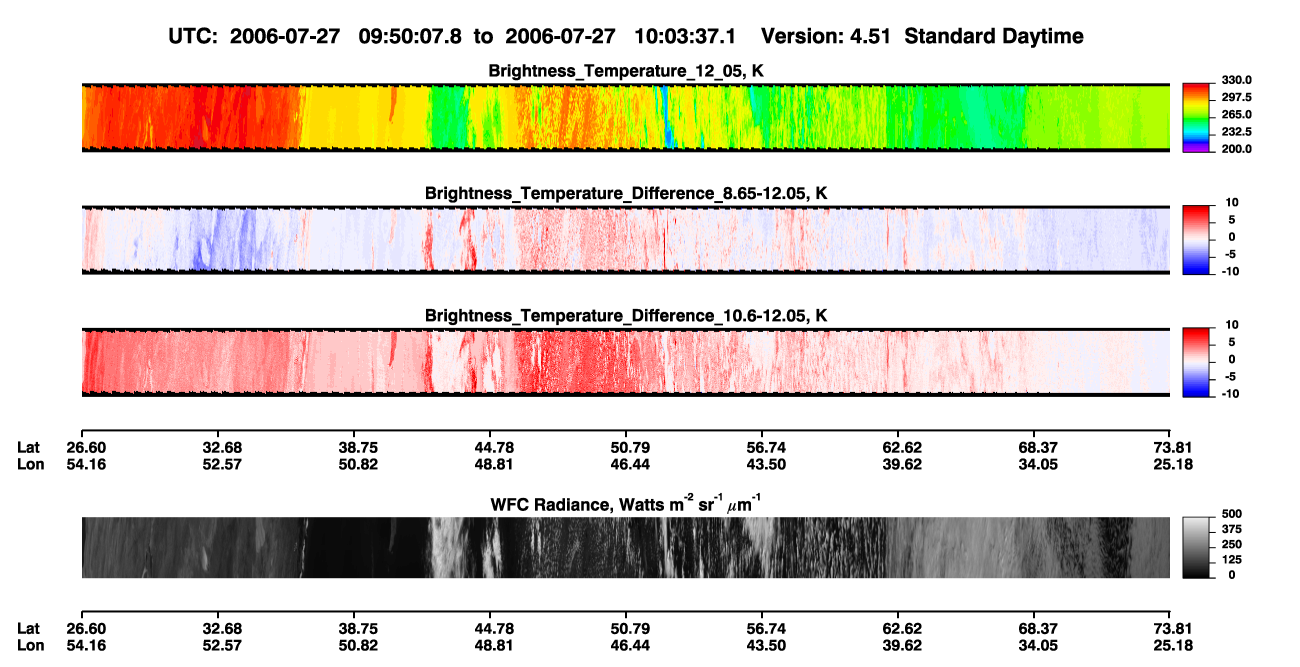Click latitude 26.60 under the WFC Radiance image
Image resolution: width=1300 pixels, height=667 pixels.
[85, 629]
